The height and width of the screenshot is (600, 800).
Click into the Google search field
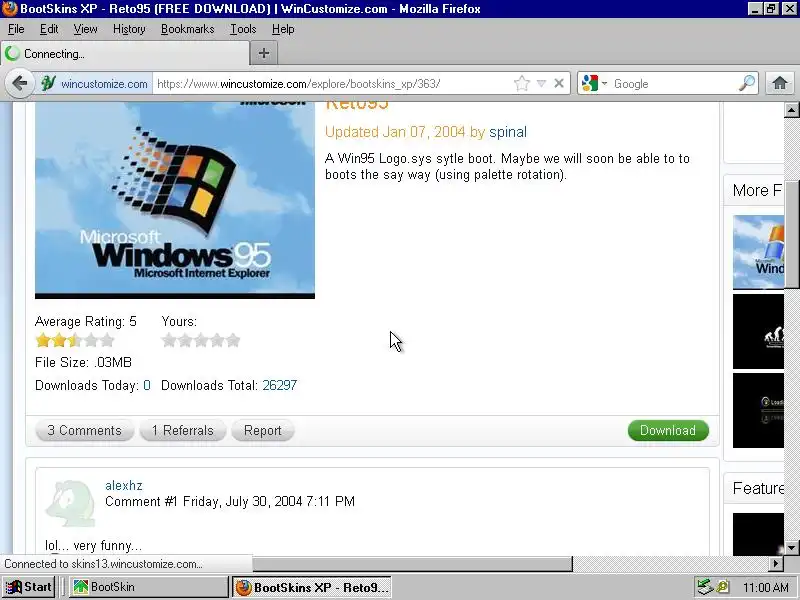coord(673,84)
